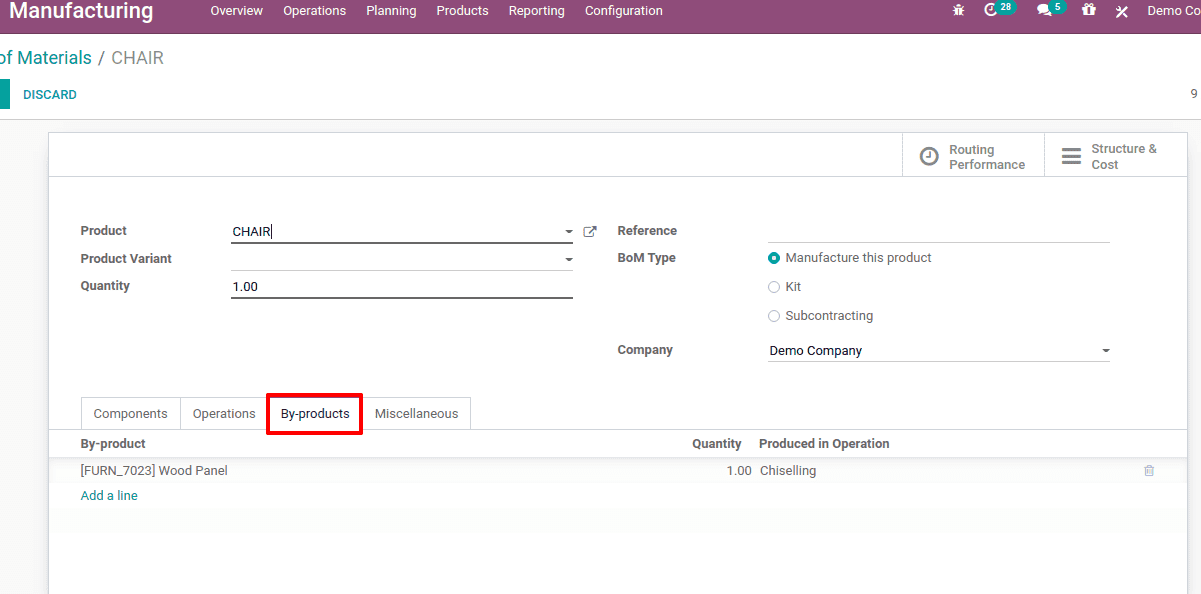Viewport: 1201px width, 594px height.
Task: Click the Quantity input field
Action: (x=401, y=286)
